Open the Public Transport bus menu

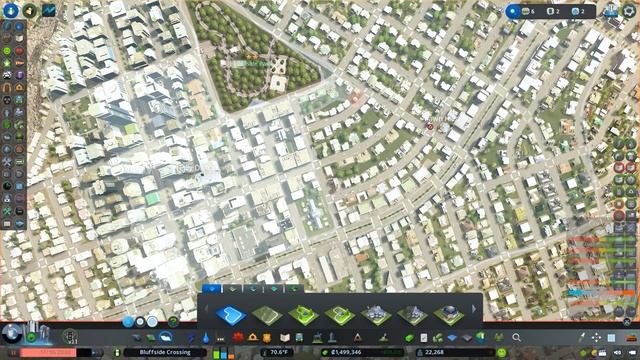[299, 338]
